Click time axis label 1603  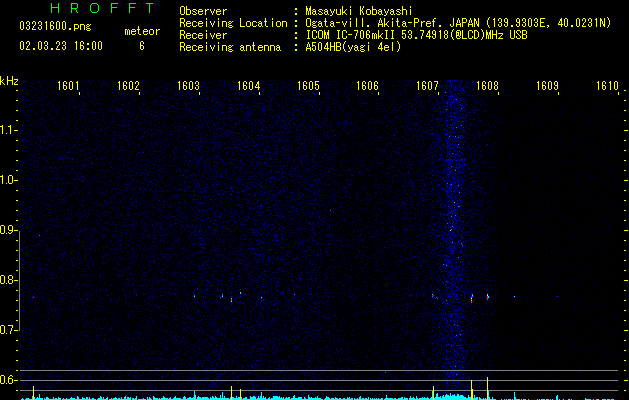(188, 86)
